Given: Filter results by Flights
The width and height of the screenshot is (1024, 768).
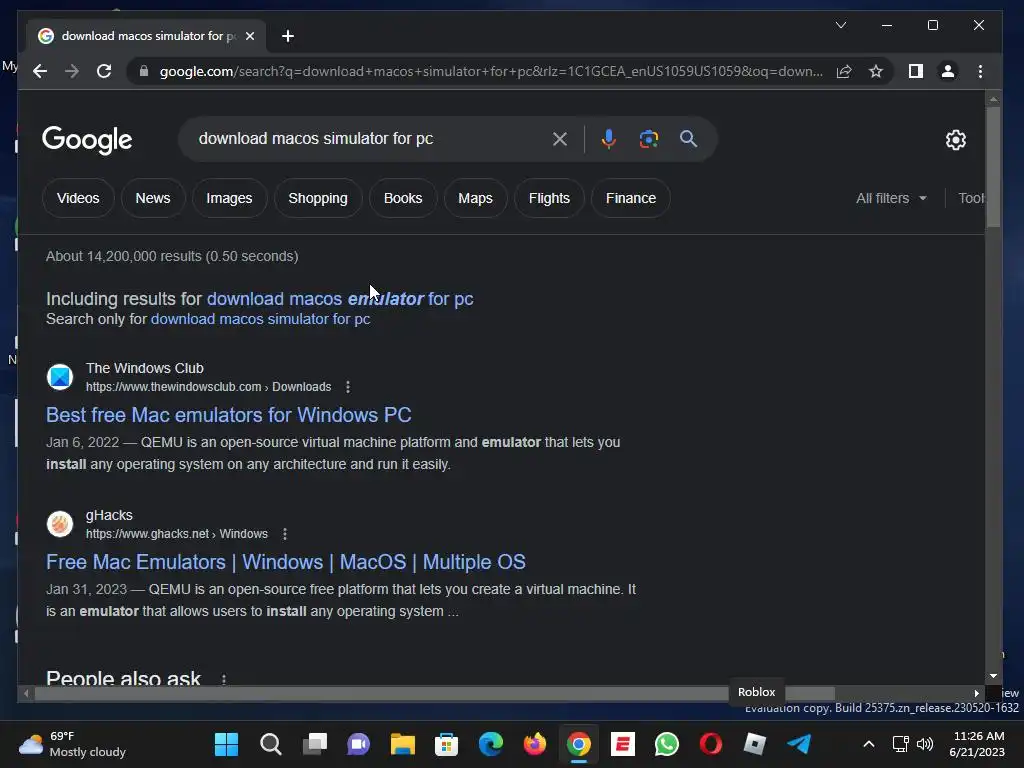Looking at the screenshot, I should pos(549,198).
